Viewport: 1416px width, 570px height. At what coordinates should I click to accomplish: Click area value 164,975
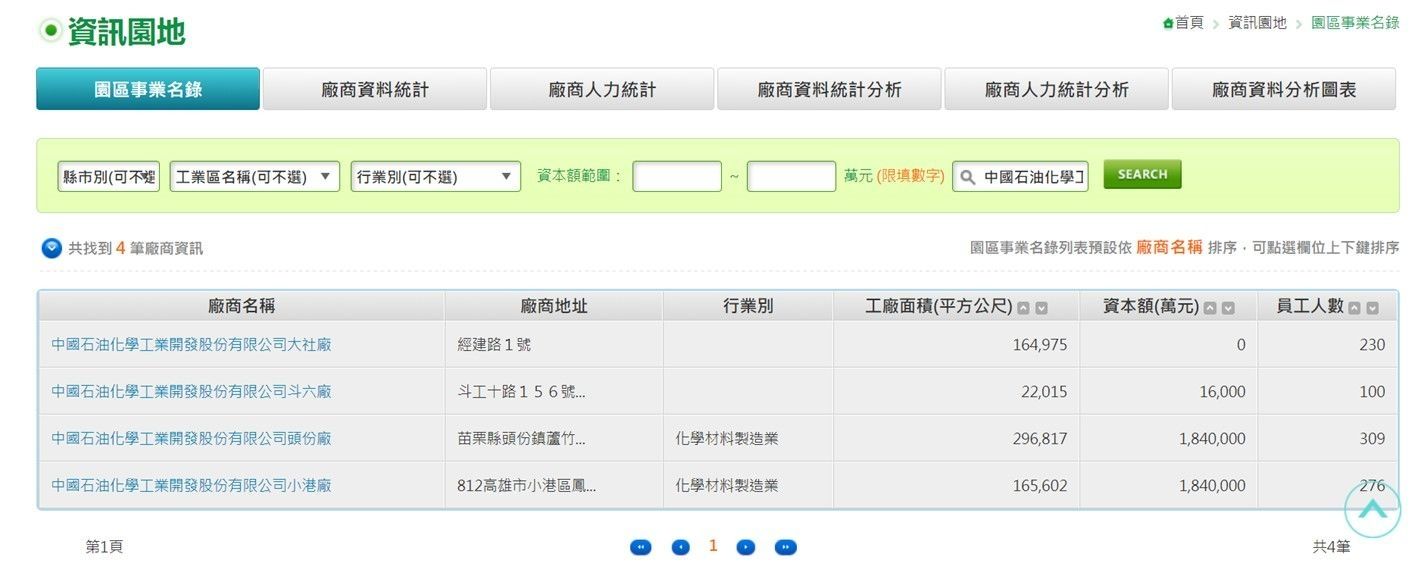(1040, 344)
